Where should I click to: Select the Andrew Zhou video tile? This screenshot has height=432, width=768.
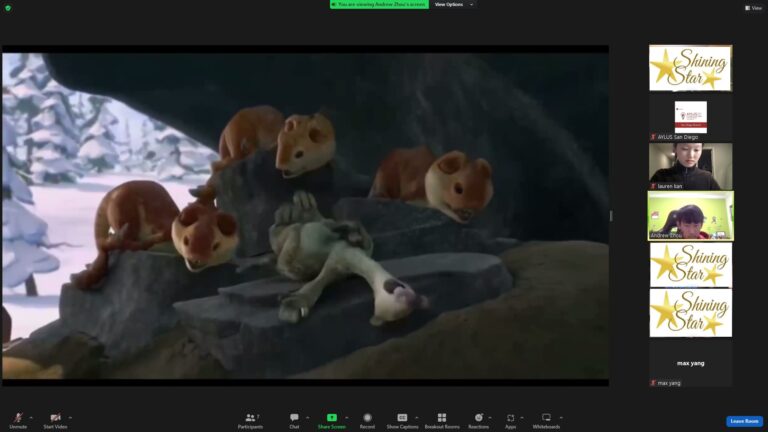point(691,216)
